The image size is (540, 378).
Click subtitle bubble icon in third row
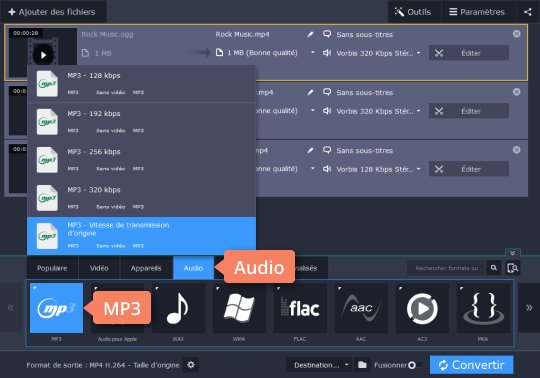pos(327,150)
